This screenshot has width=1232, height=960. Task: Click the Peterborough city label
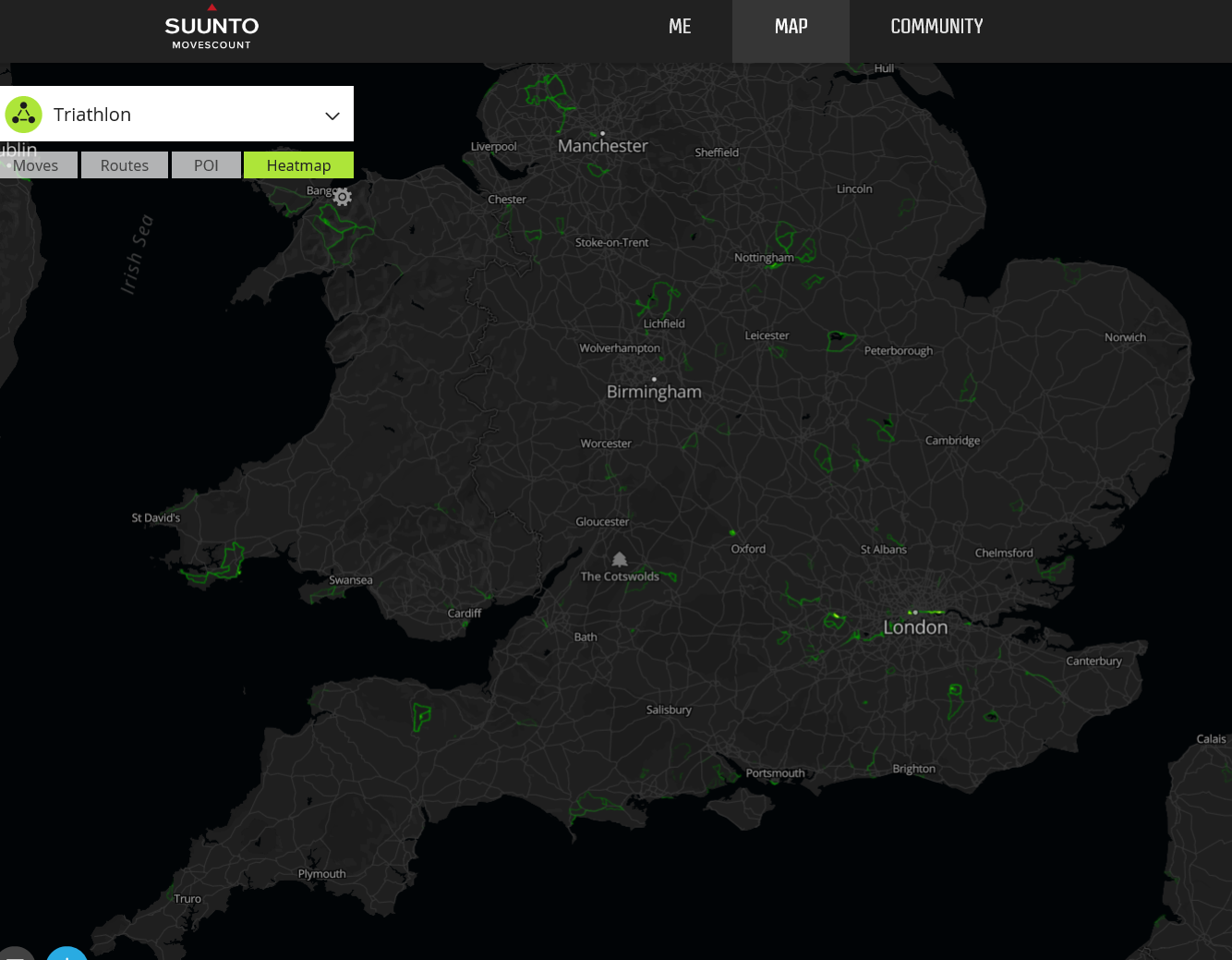899,351
